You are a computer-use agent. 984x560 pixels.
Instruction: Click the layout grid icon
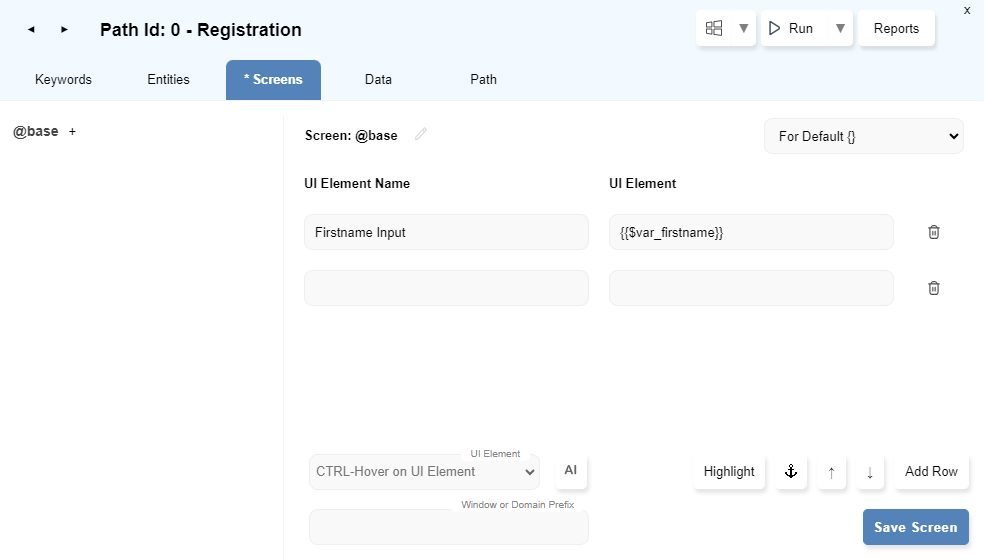[714, 28]
